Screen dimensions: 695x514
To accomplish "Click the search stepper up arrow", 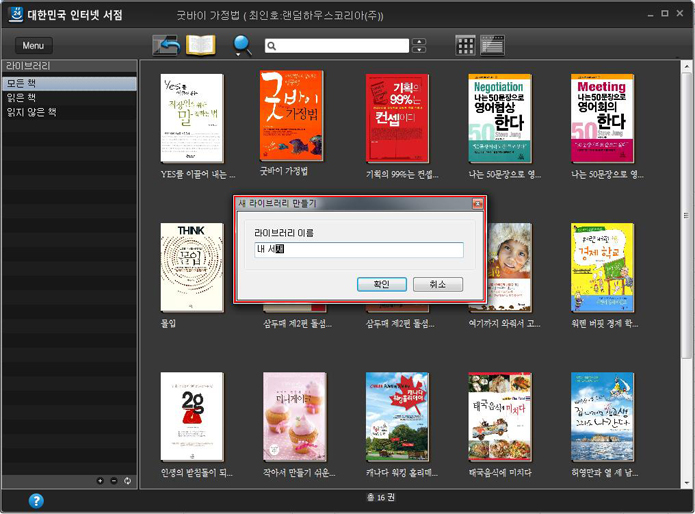I will (419, 42).
